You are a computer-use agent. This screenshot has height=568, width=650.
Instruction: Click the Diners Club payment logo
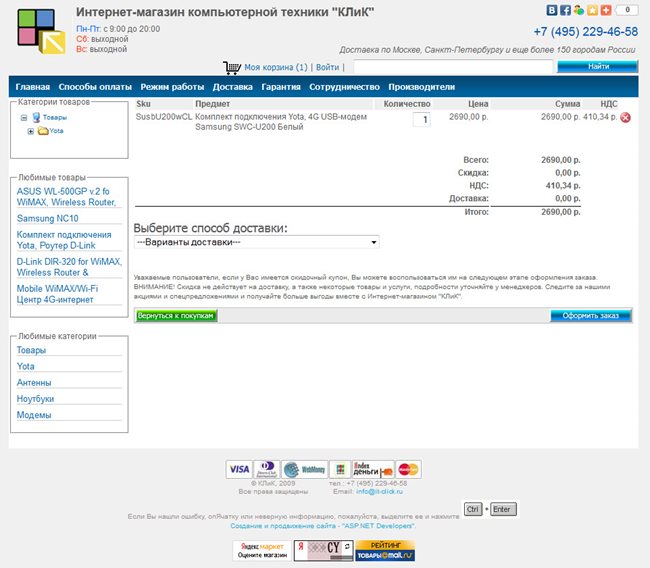[x=267, y=469]
